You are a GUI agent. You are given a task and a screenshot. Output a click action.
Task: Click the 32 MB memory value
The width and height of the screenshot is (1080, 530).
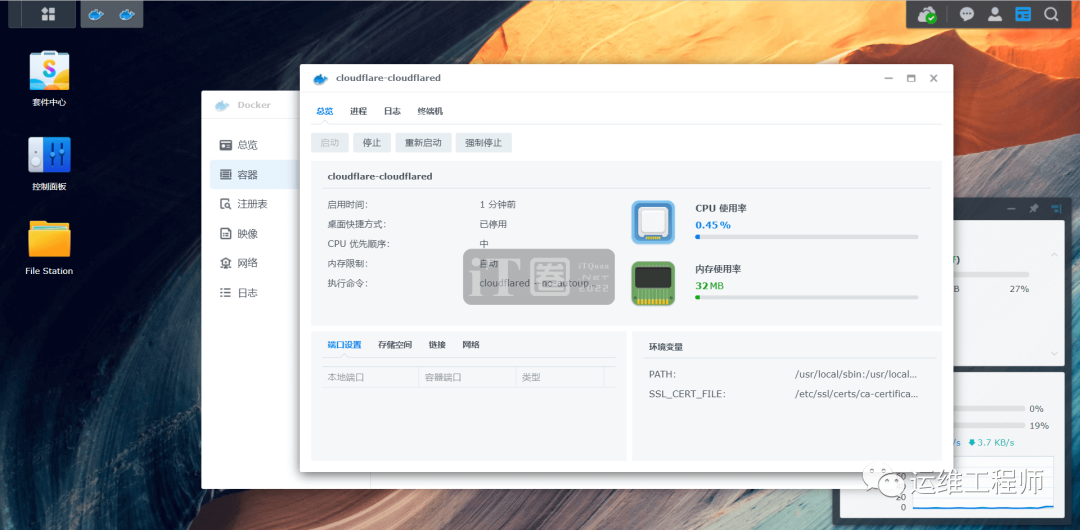[x=709, y=285]
